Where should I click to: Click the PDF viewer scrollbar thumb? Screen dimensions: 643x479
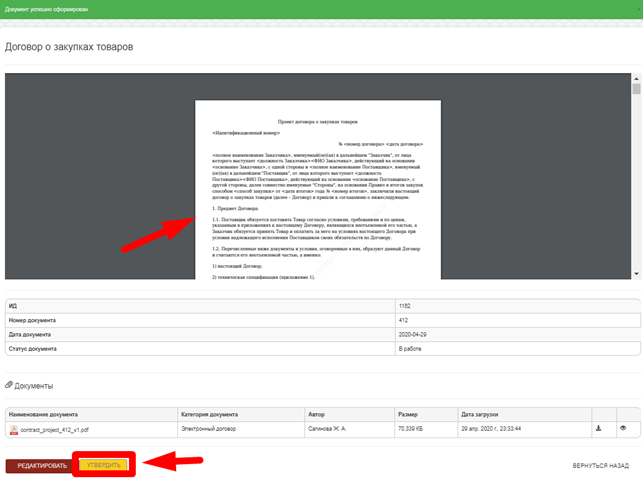point(636,90)
